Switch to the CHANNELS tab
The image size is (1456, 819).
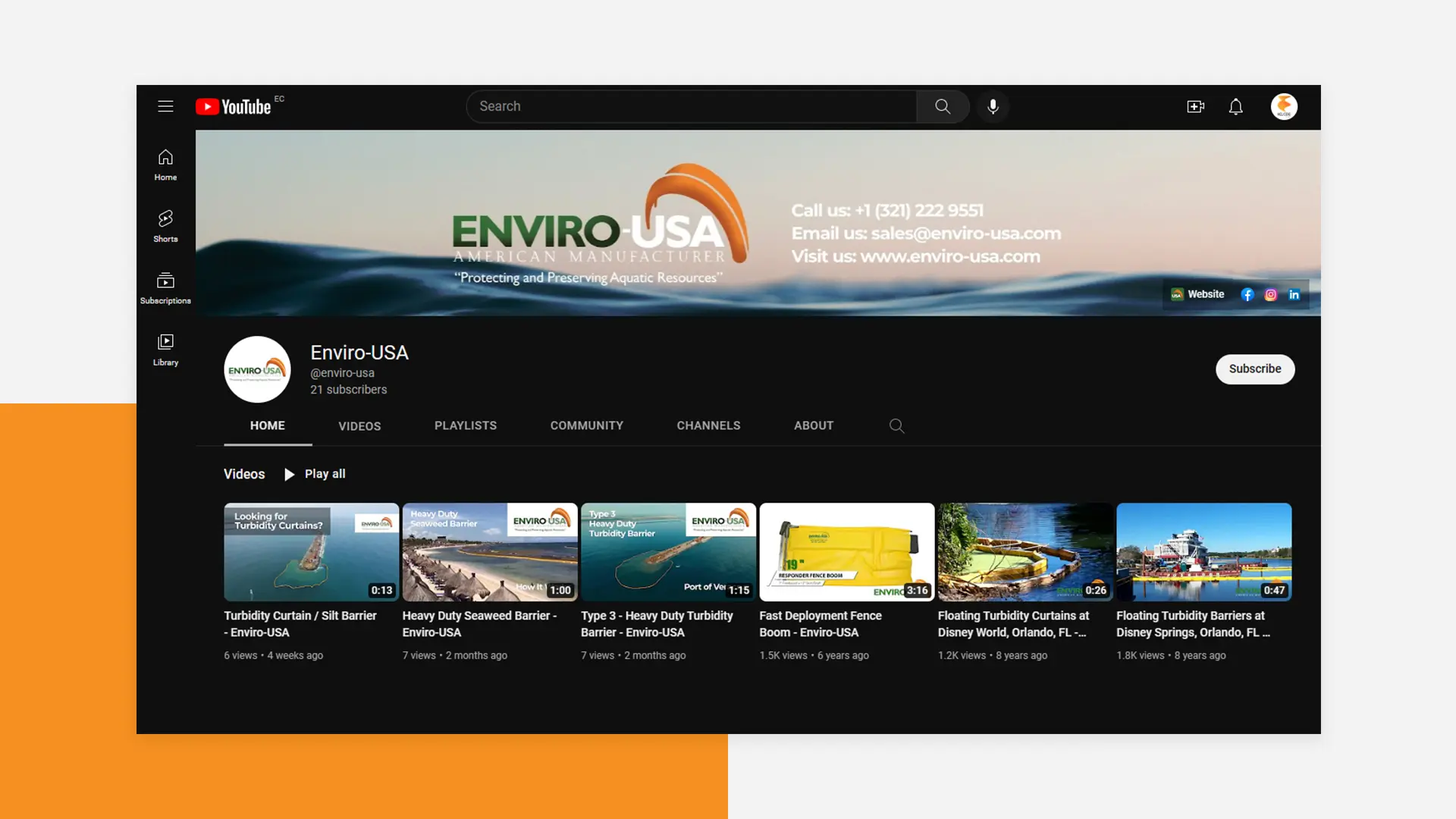coord(708,425)
